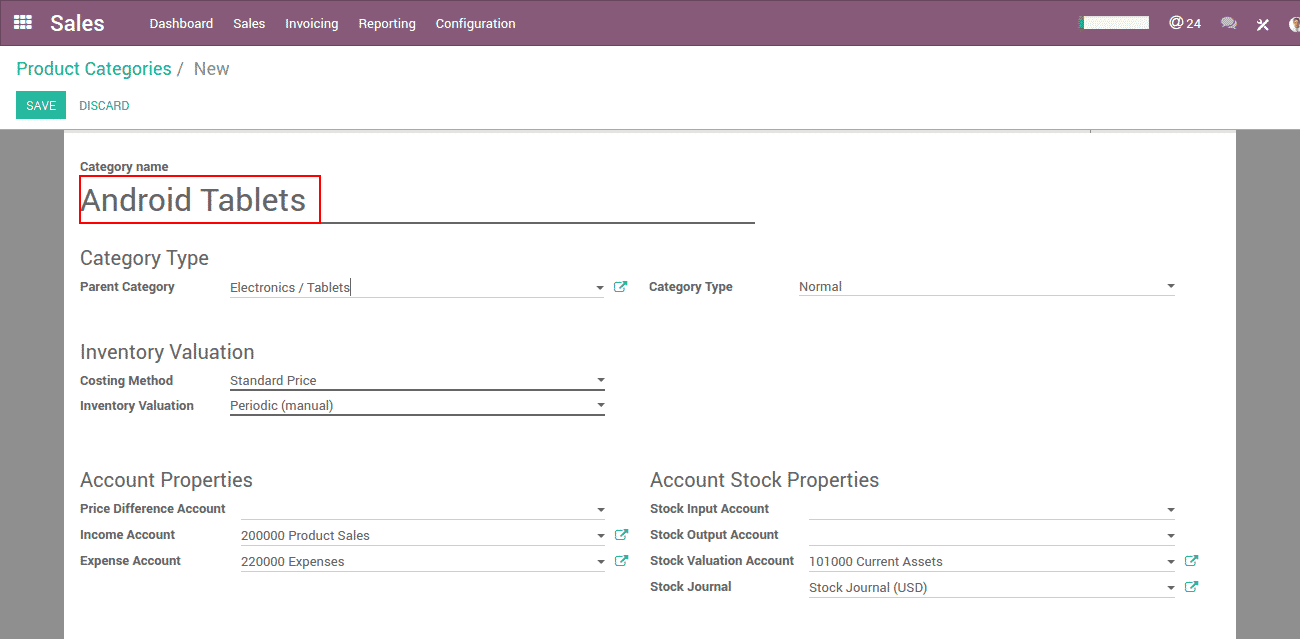Open the @ mentions inbox
Viewport: 1300px width, 639px height.
coord(1184,23)
